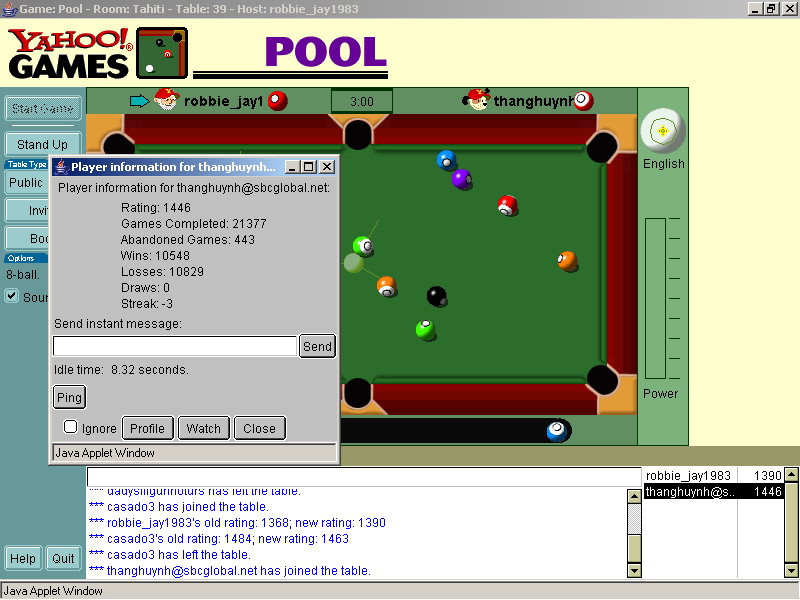The height and width of the screenshot is (600, 800).
Task: Click the pocketed blue ball in the tray
Action: [x=557, y=431]
